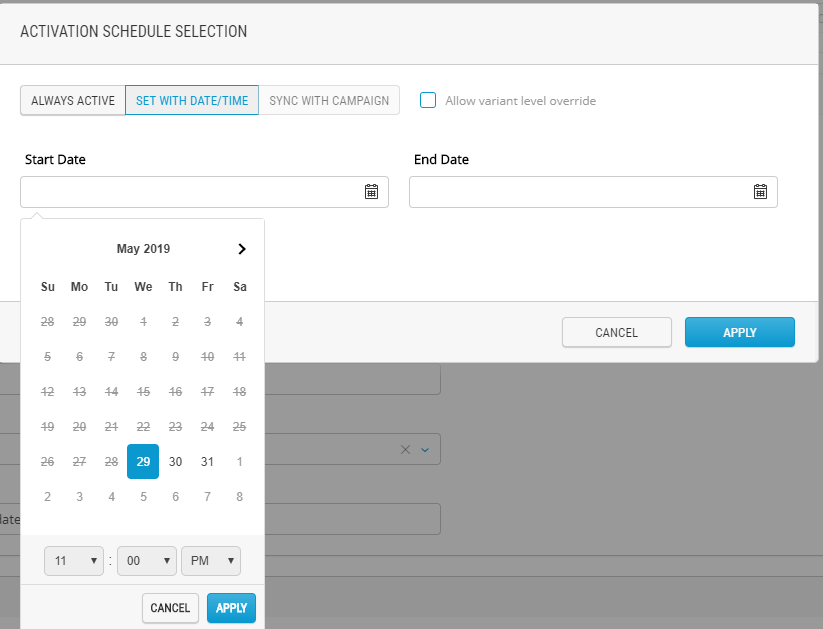823x629 pixels.
Task: Open the AM/PM dropdown
Action: [211, 561]
